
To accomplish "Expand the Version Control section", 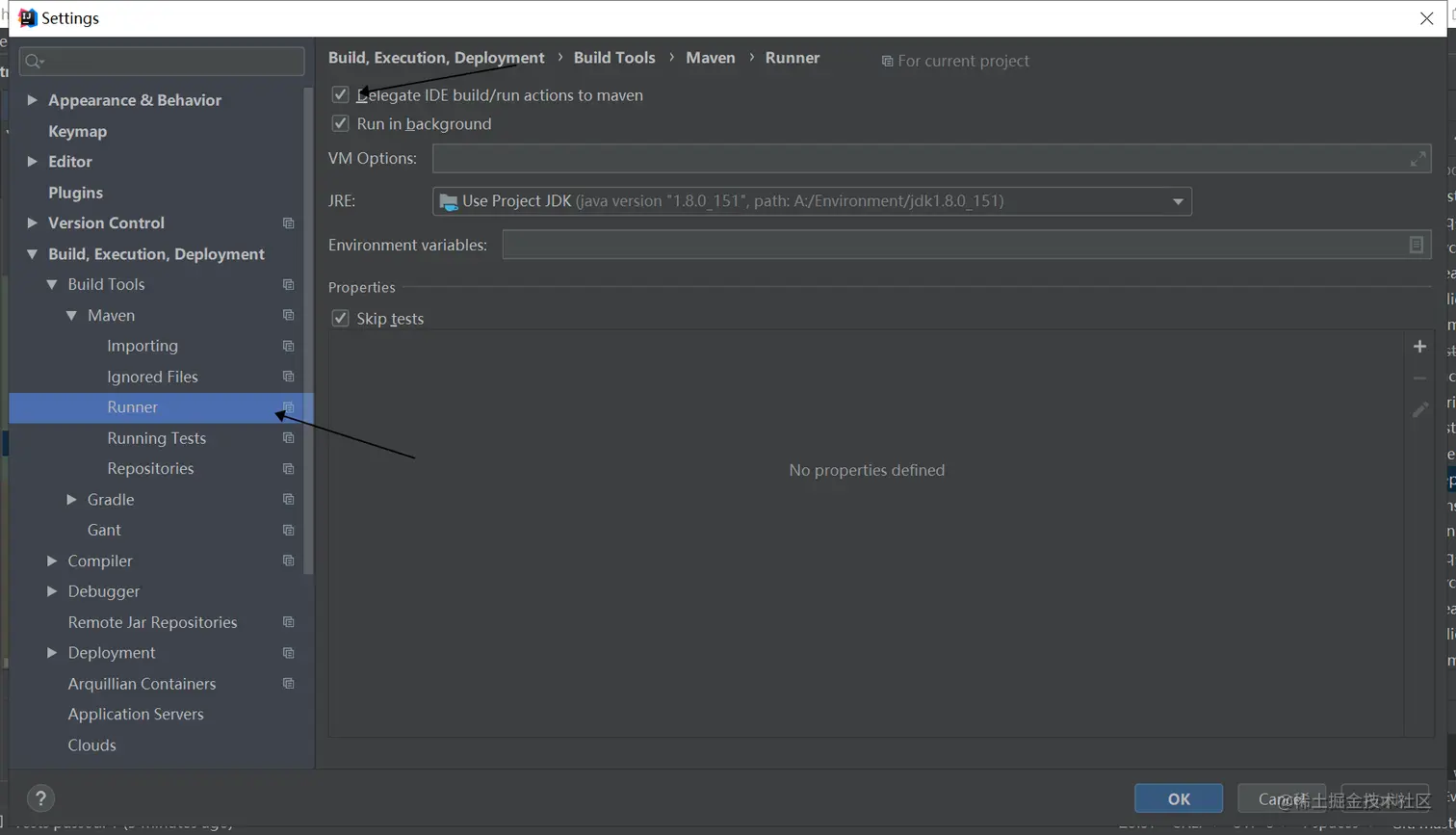I will coord(32,223).
